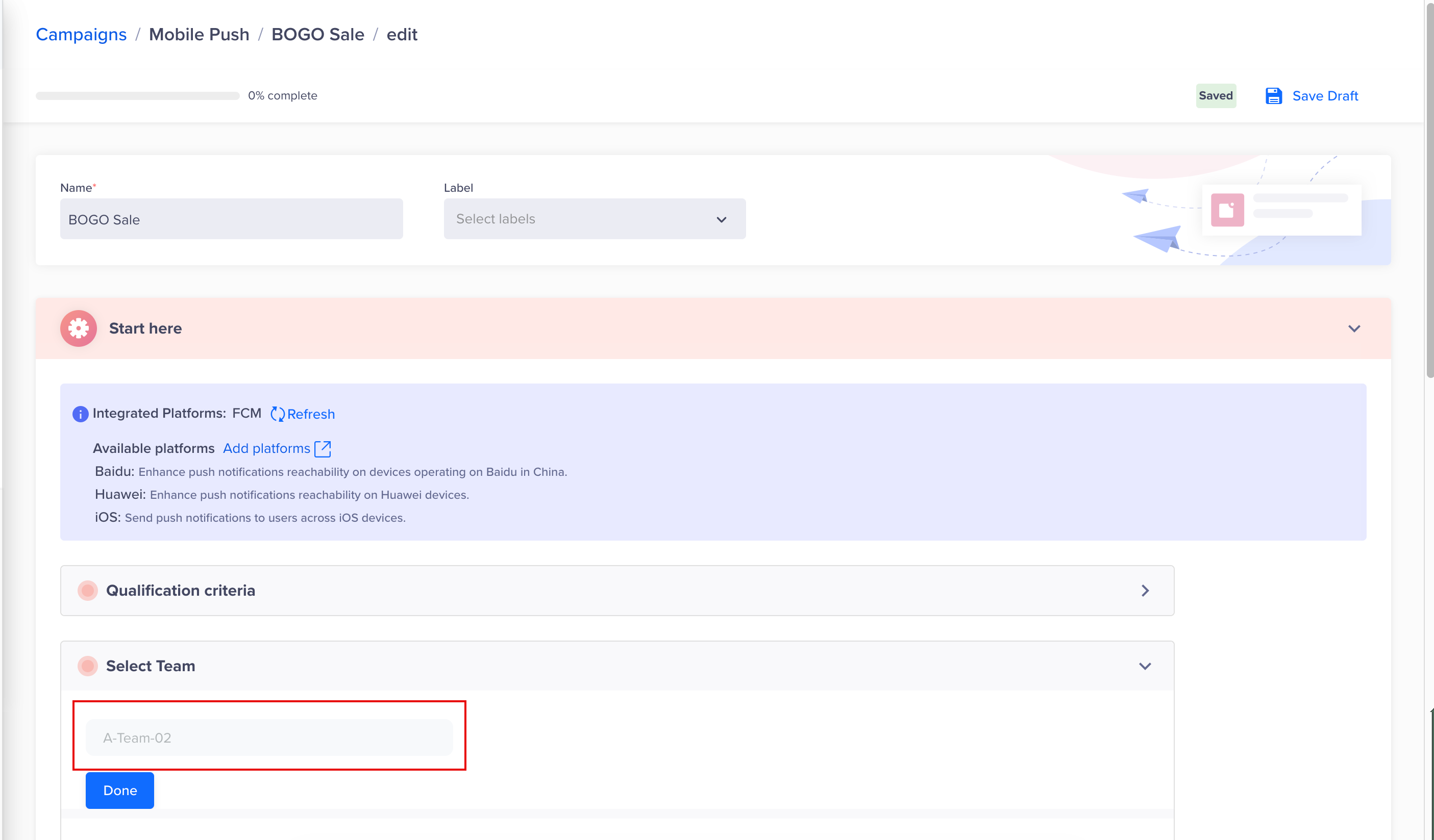The image size is (1434, 840).
Task: Open the Add platforms link
Action: click(x=266, y=449)
